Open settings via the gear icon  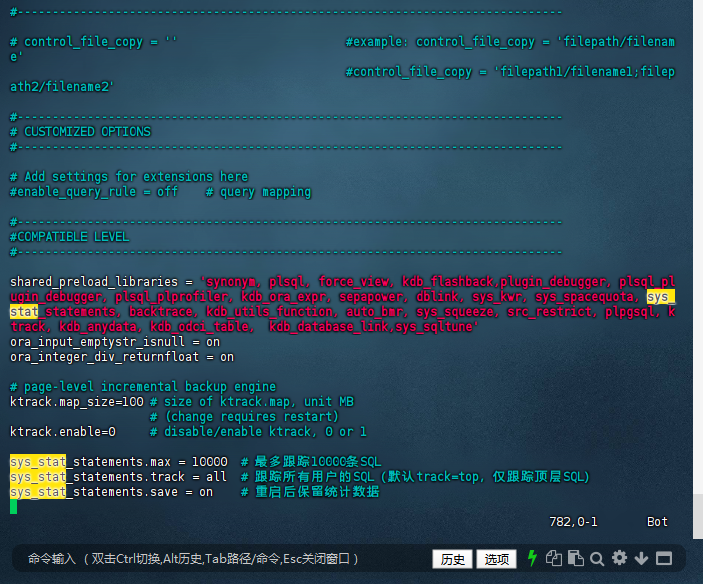point(619,558)
